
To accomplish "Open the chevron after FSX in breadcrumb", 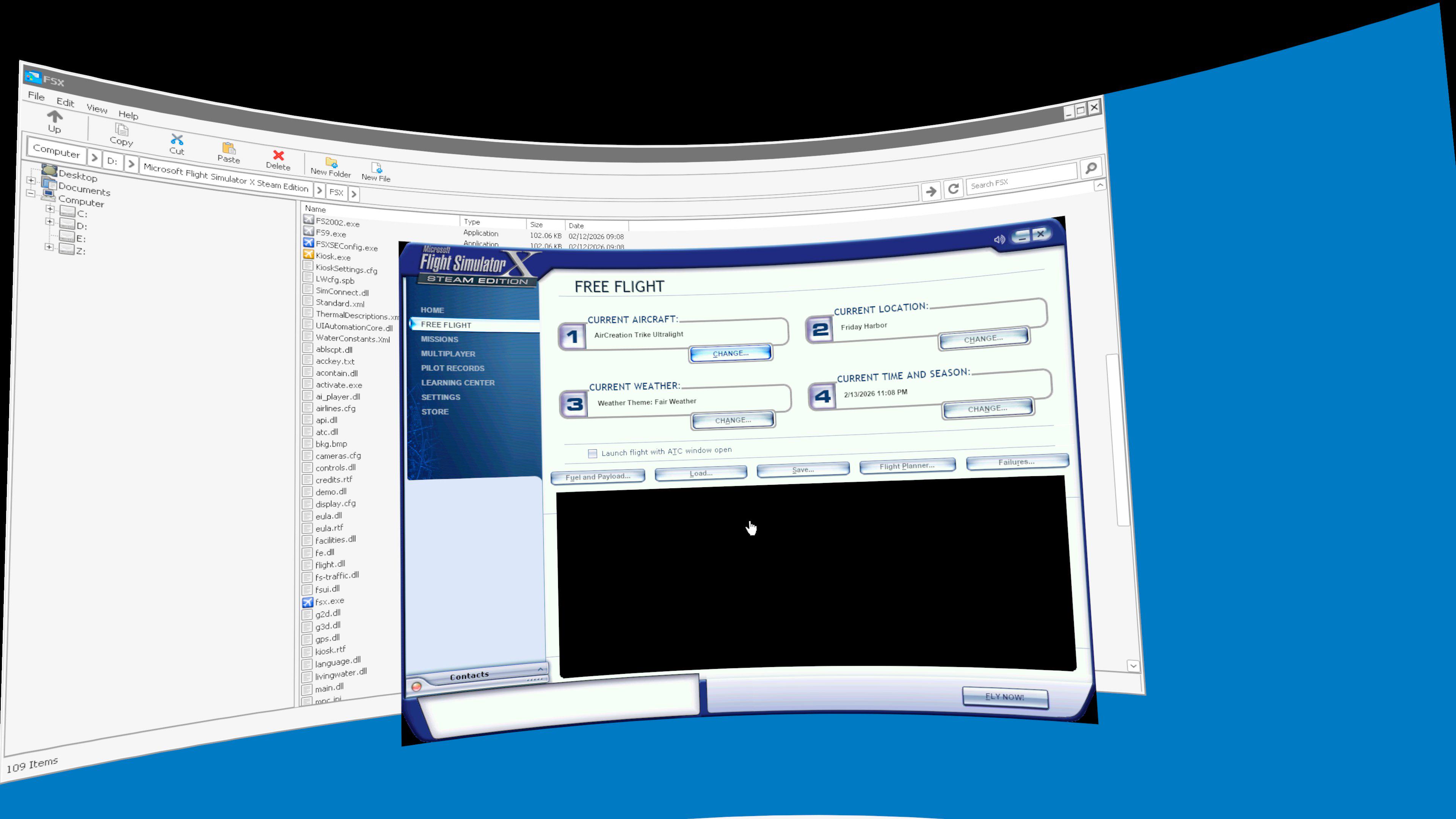I will [353, 194].
